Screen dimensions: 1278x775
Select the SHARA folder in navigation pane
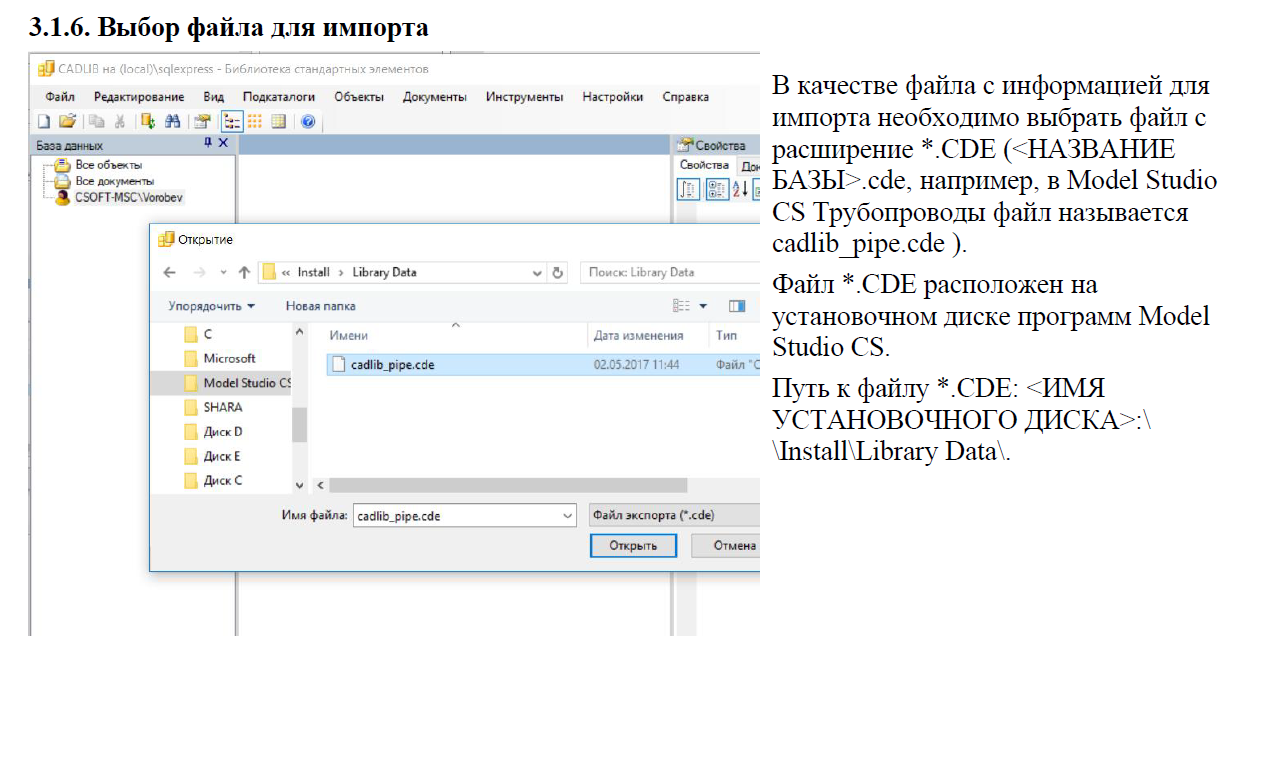222,408
